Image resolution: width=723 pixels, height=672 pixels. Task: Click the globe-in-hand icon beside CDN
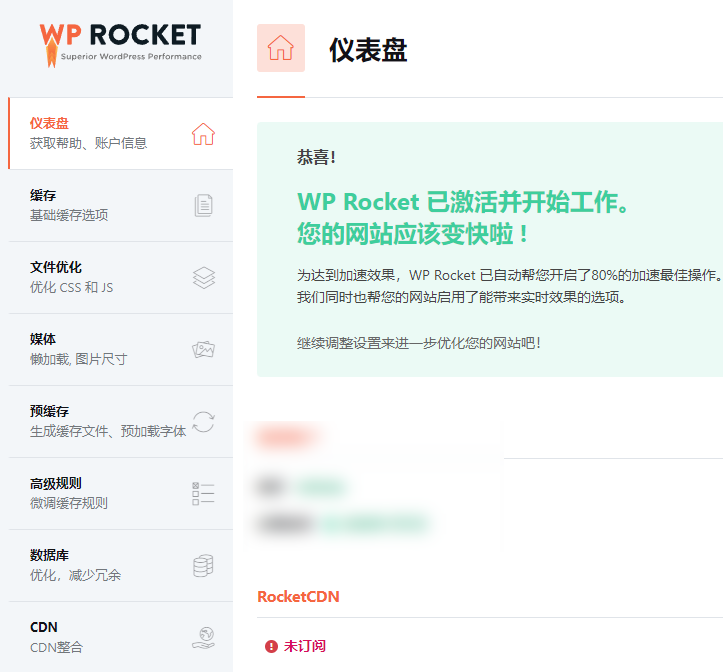203,638
